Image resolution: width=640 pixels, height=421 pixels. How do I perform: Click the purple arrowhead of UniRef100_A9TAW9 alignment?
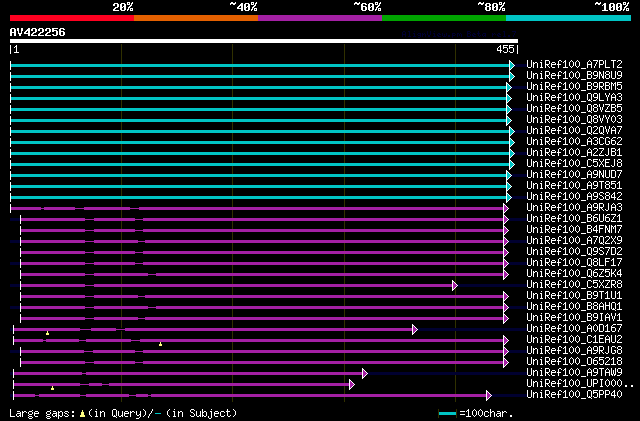click(x=364, y=374)
